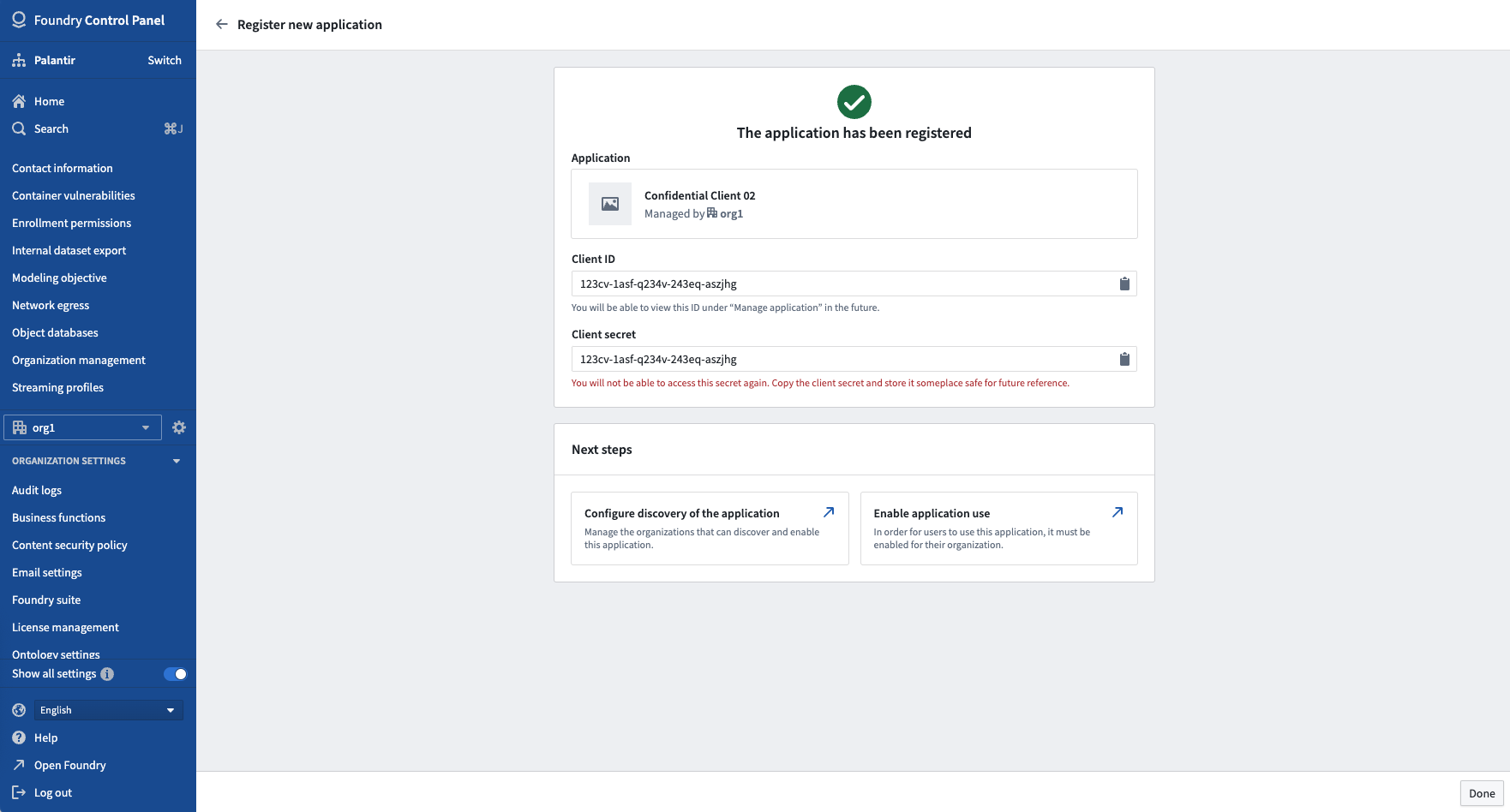Click the Foundry Control Panel logo icon
Screen dimensions: 1510x812
point(19,20)
